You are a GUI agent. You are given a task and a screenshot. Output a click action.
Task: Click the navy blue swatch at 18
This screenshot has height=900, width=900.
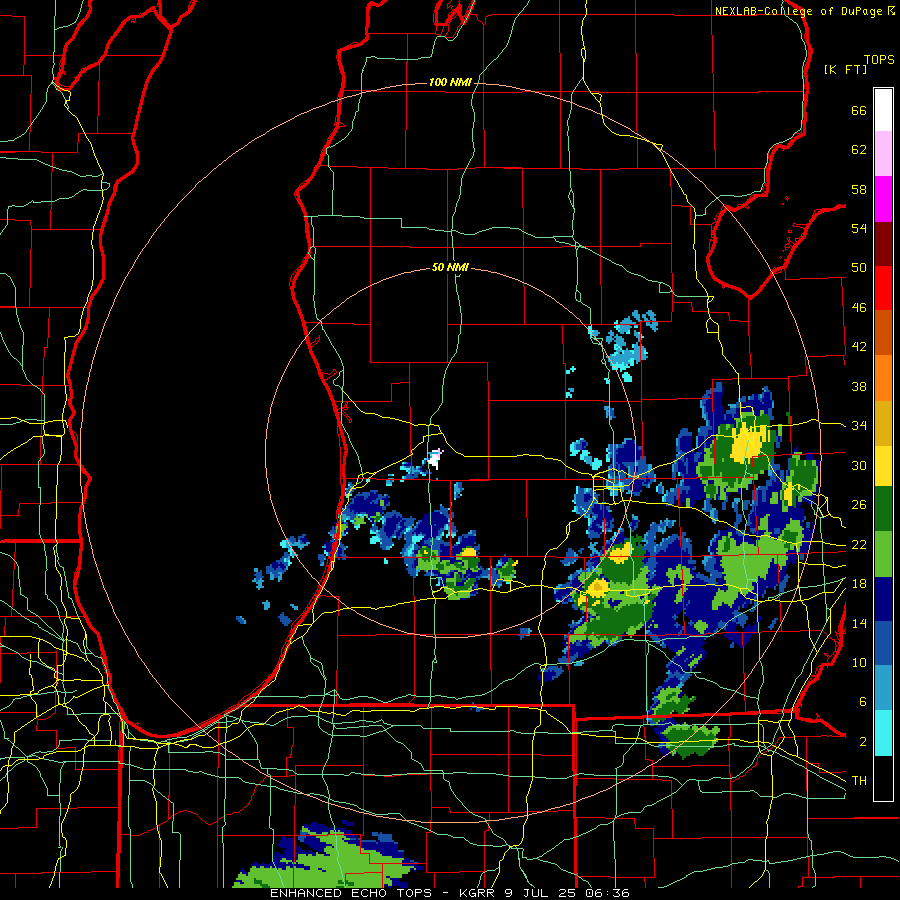point(883,599)
